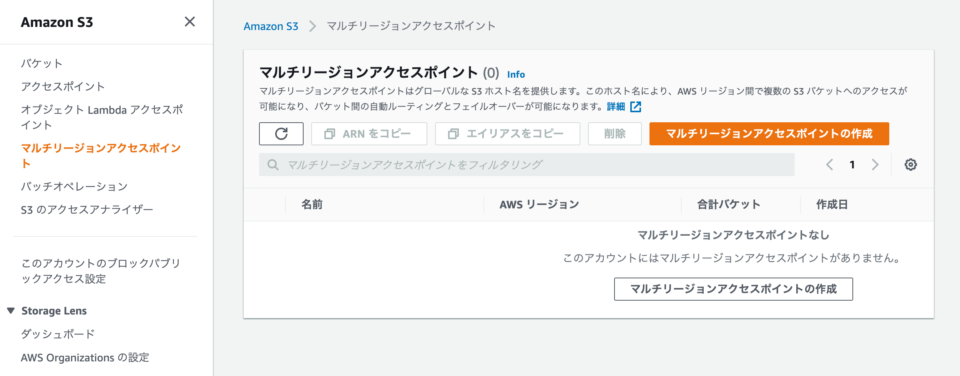This screenshot has height=376, width=960.
Task: Go to previous page arrow
Action: click(x=830, y=165)
